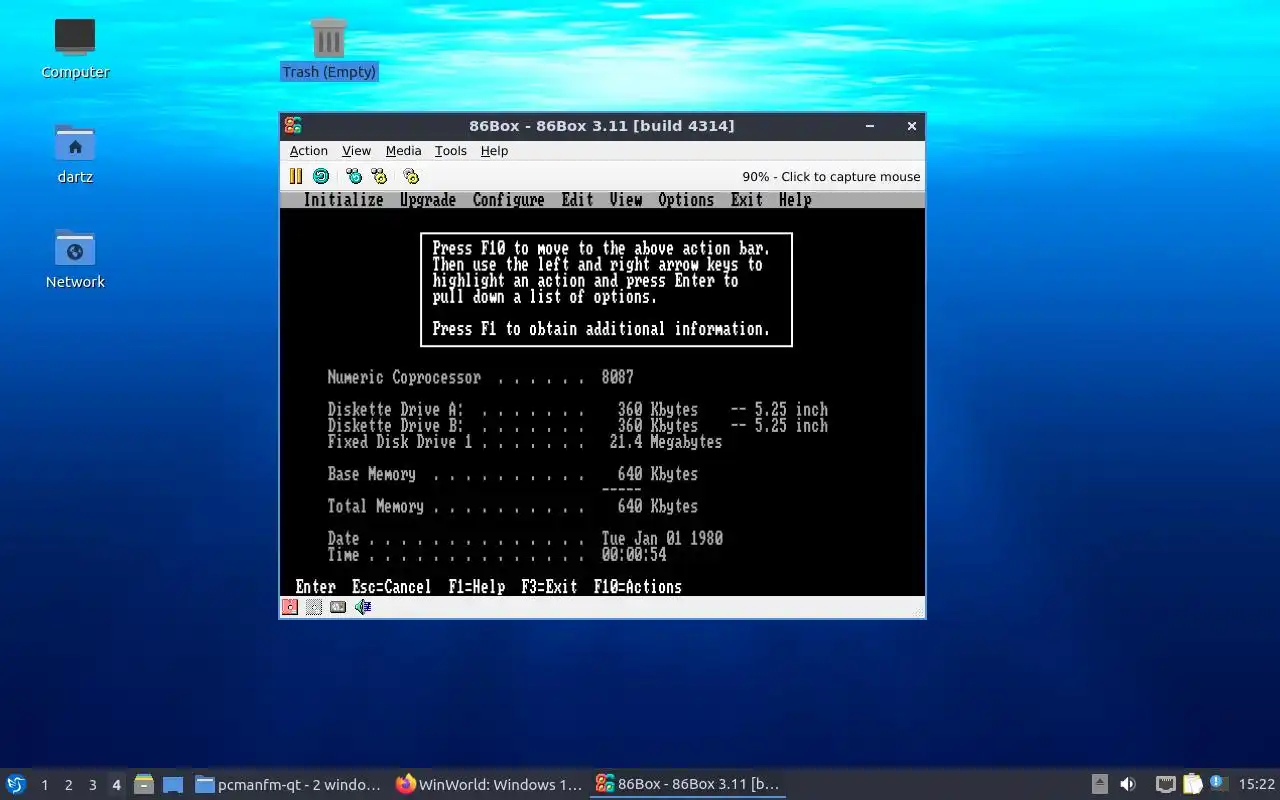The width and height of the screenshot is (1280, 800).
Task: Activate the pcmanfm-qt taskbar entry
Action: [288, 785]
